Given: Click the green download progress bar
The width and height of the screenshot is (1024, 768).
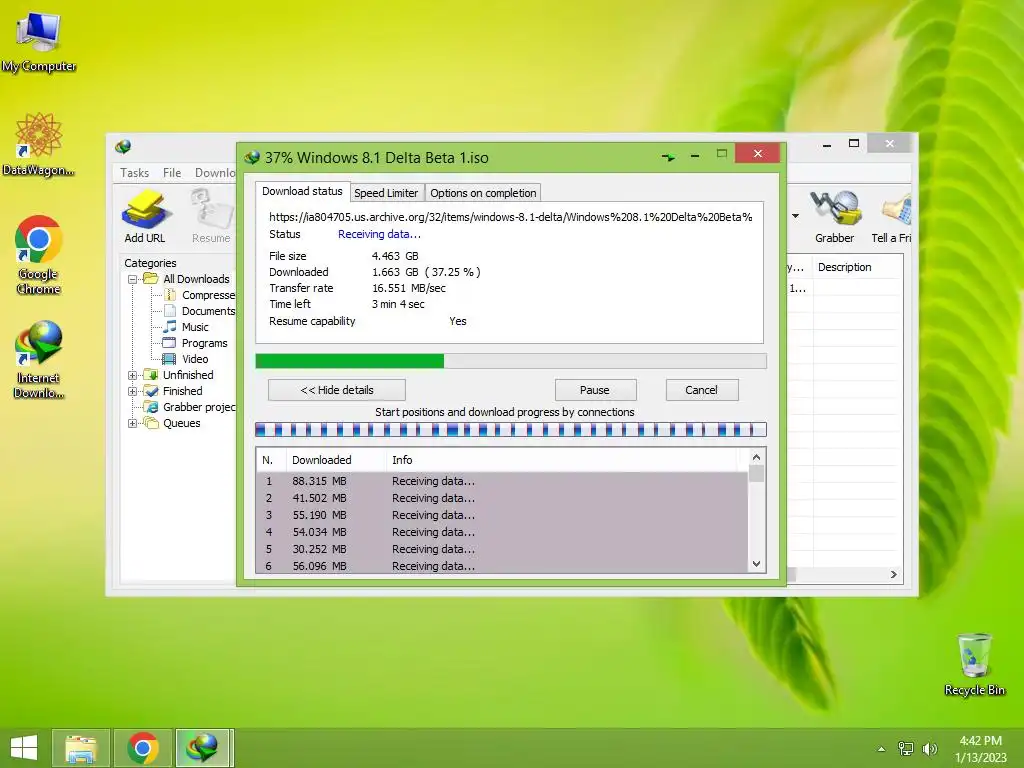Looking at the screenshot, I should coord(511,360).
